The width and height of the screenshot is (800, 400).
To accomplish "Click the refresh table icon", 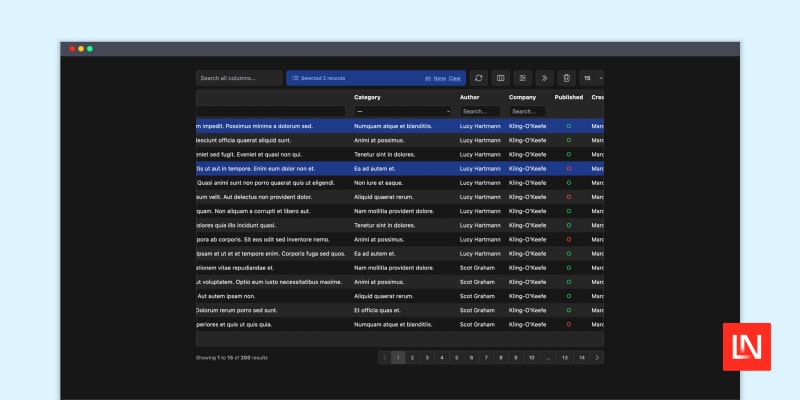I will coord(479,78).
